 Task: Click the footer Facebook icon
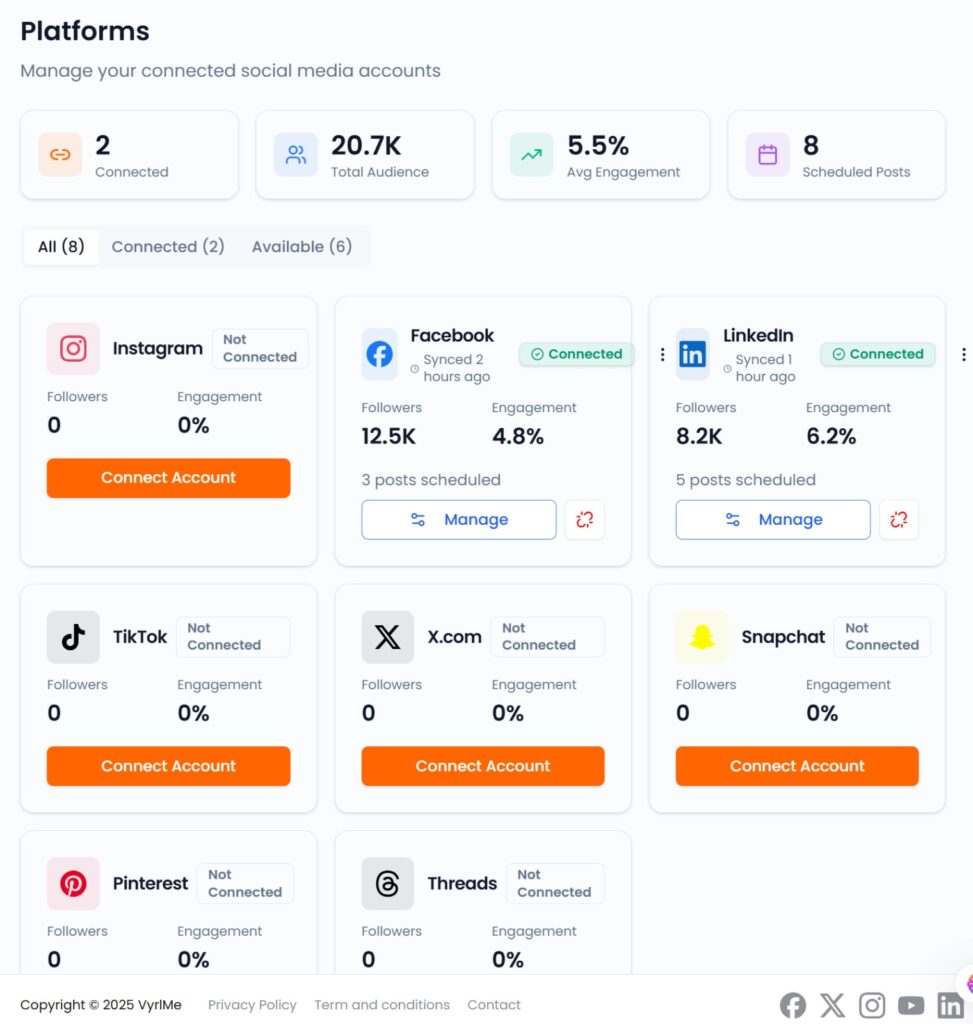pyautogui.click(x=793, y=1005)
